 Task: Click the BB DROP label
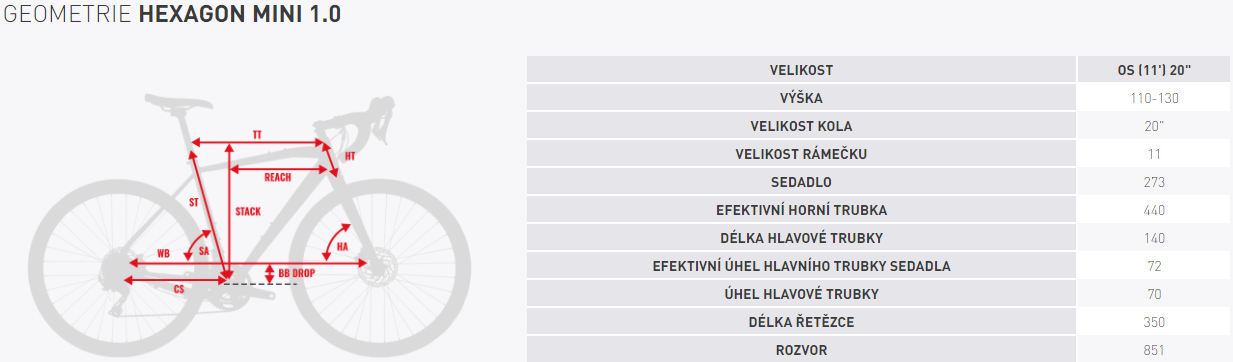pos(297,272)
